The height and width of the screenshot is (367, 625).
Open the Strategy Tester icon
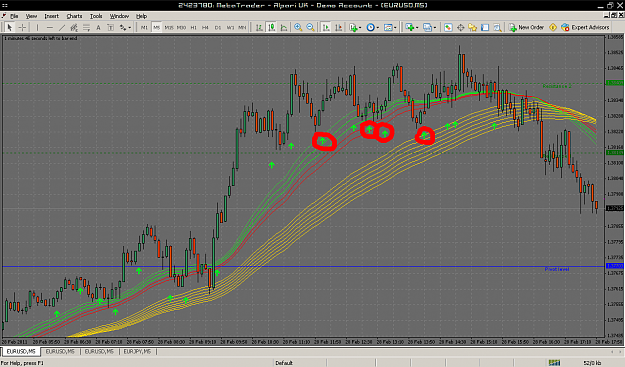pyautogui.click(x=497, y=27)
